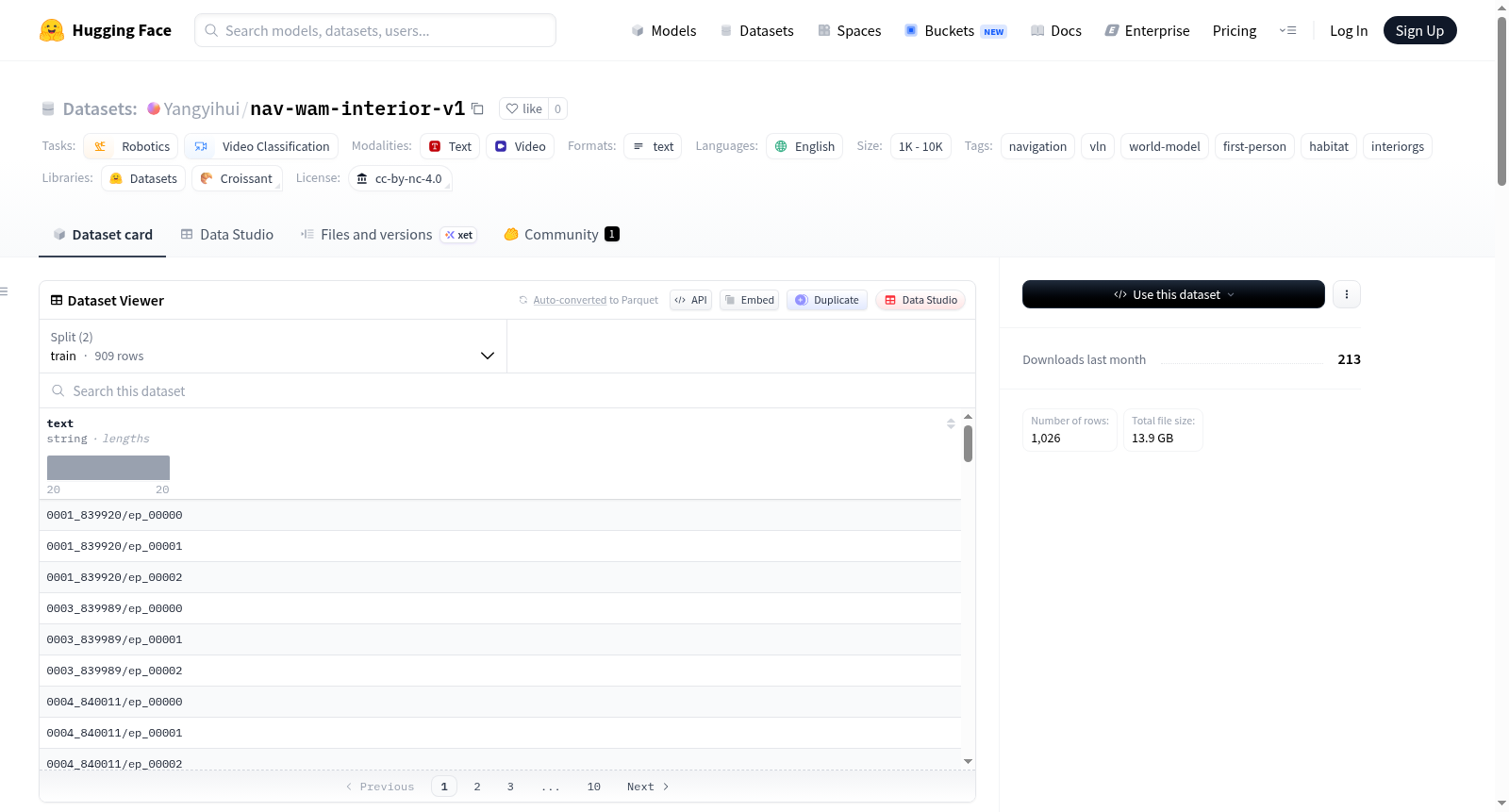Focus the top search models field
Image resolution: width=1509 pixels, height=812 pixels.
coord(375,30)
